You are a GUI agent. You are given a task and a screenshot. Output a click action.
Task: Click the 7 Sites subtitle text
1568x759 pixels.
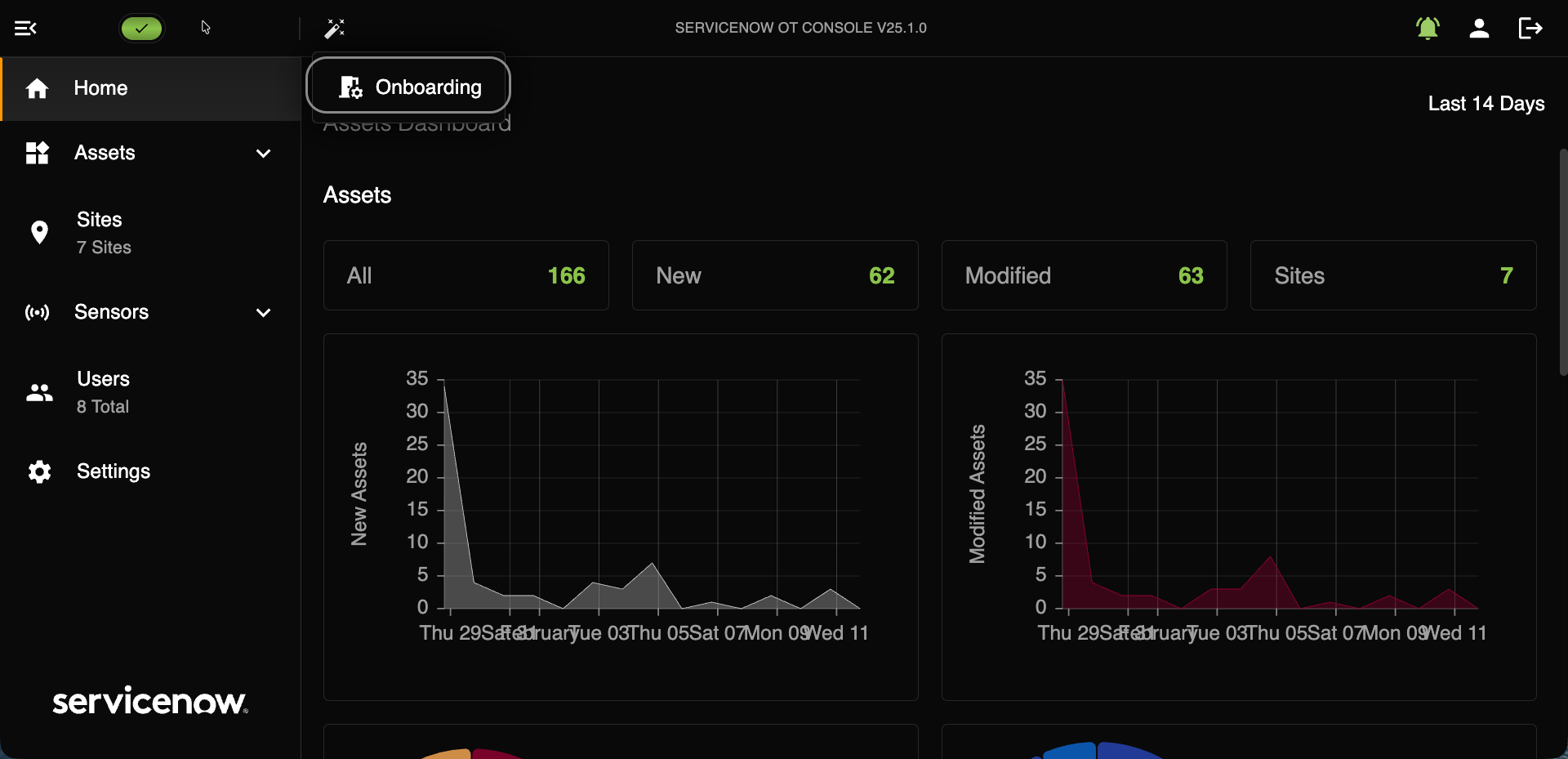click(x=104, y=248)
